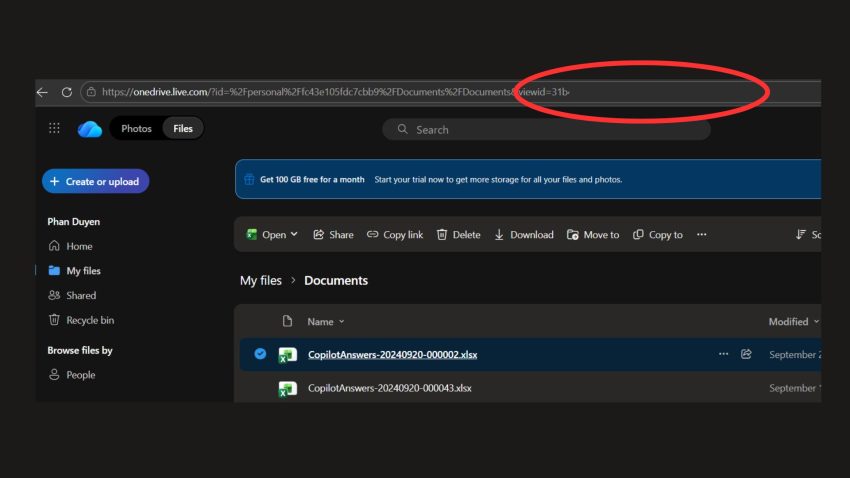Open file CopilotAnswers-20240920-000002.xlsx
The height and width of the screenshot is (478, 850).
[392, 354]
